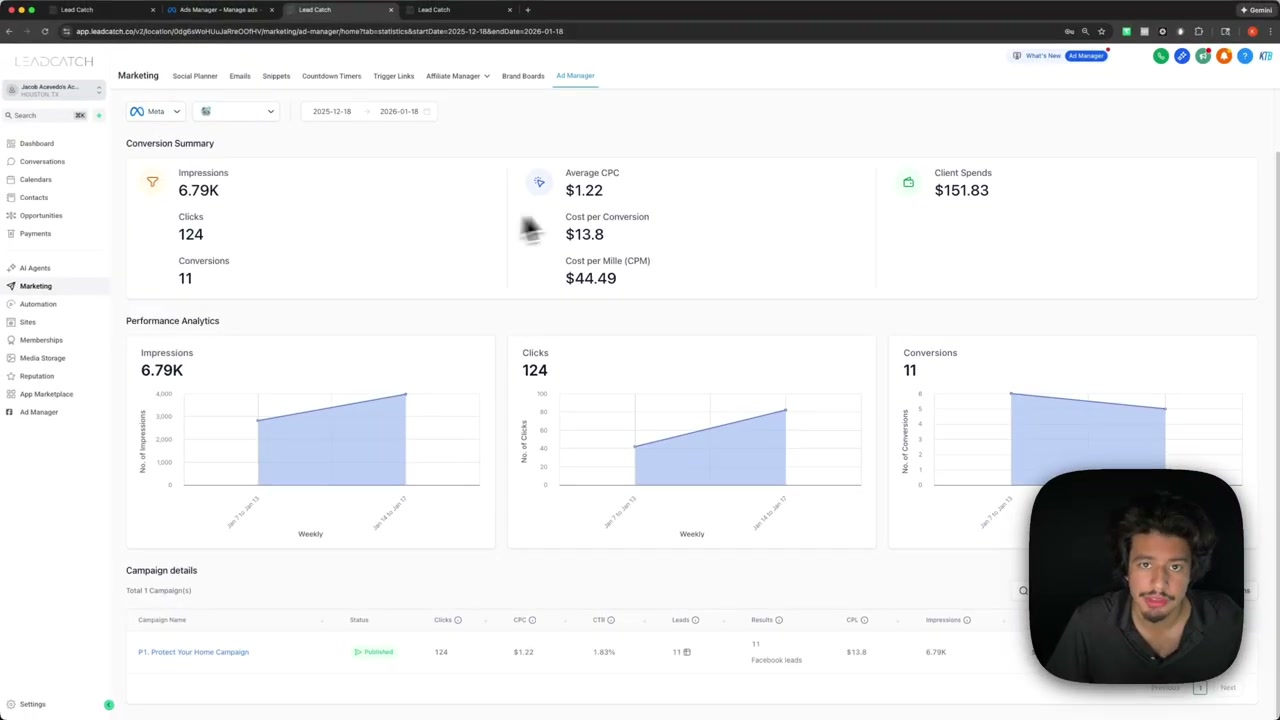Click the Facebook leads results text

(x=776, y=660)
